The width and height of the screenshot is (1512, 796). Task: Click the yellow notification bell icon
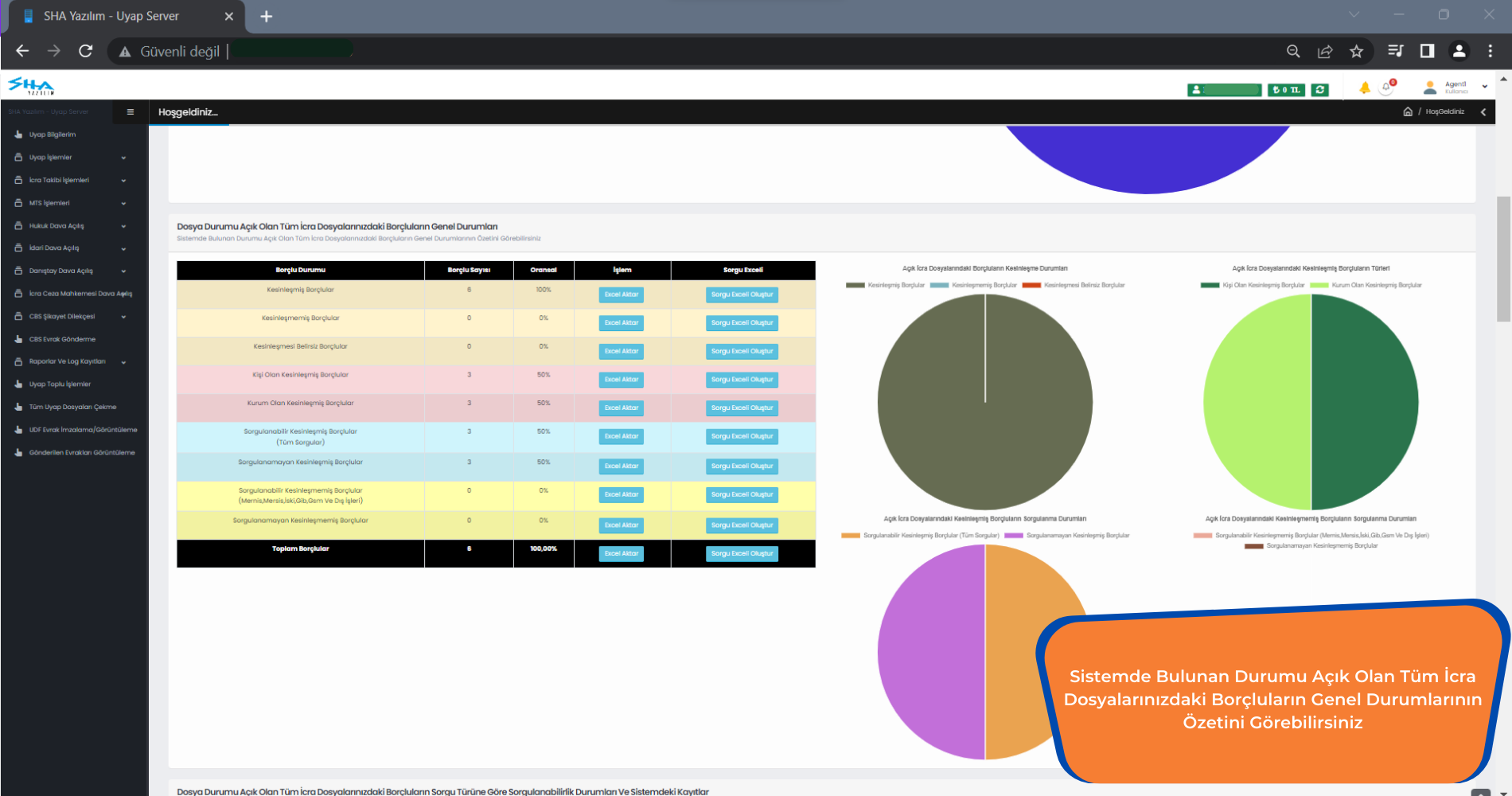tap(1365, 88)
